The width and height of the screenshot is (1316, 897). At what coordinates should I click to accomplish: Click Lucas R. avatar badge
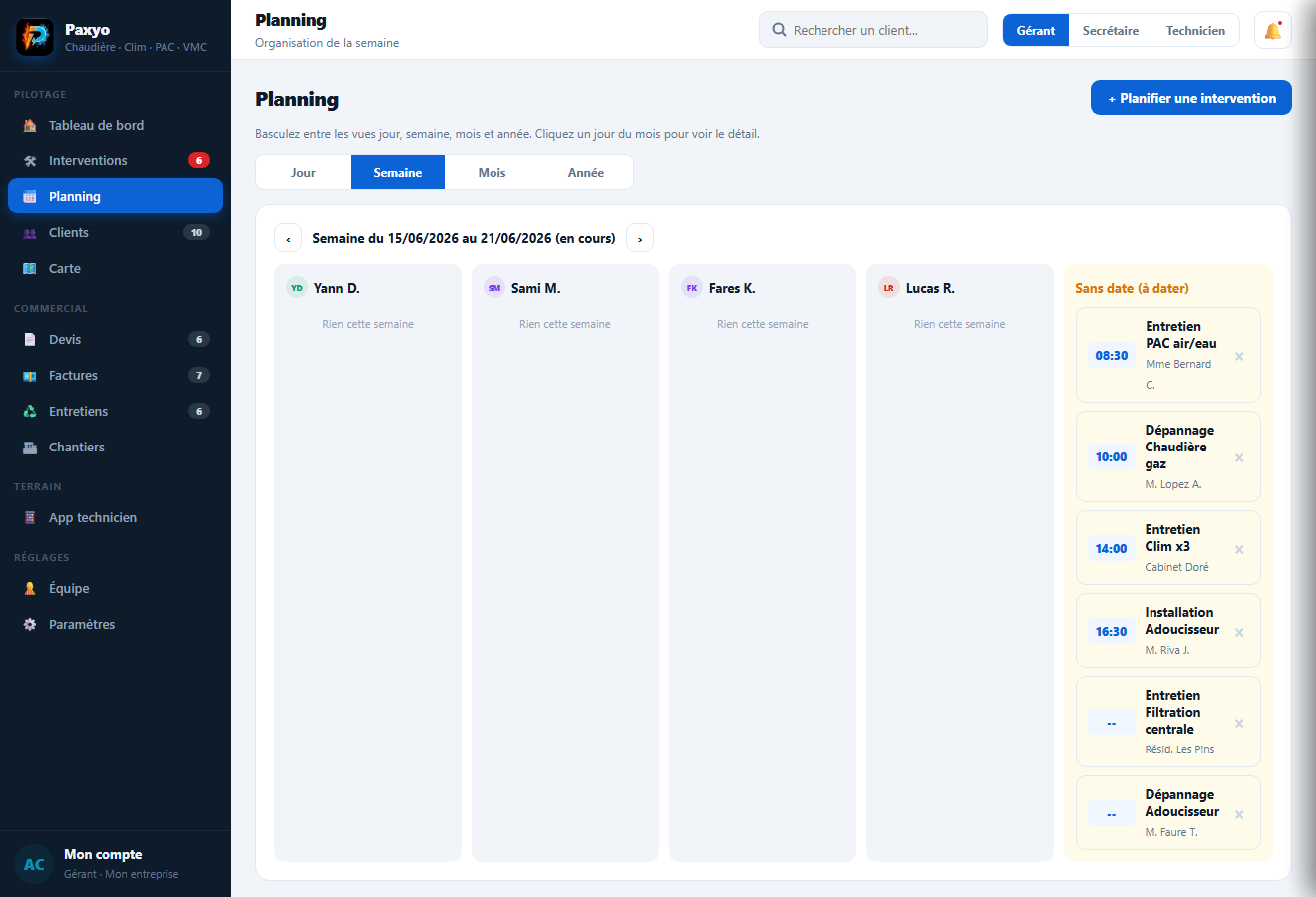point(888,287)
